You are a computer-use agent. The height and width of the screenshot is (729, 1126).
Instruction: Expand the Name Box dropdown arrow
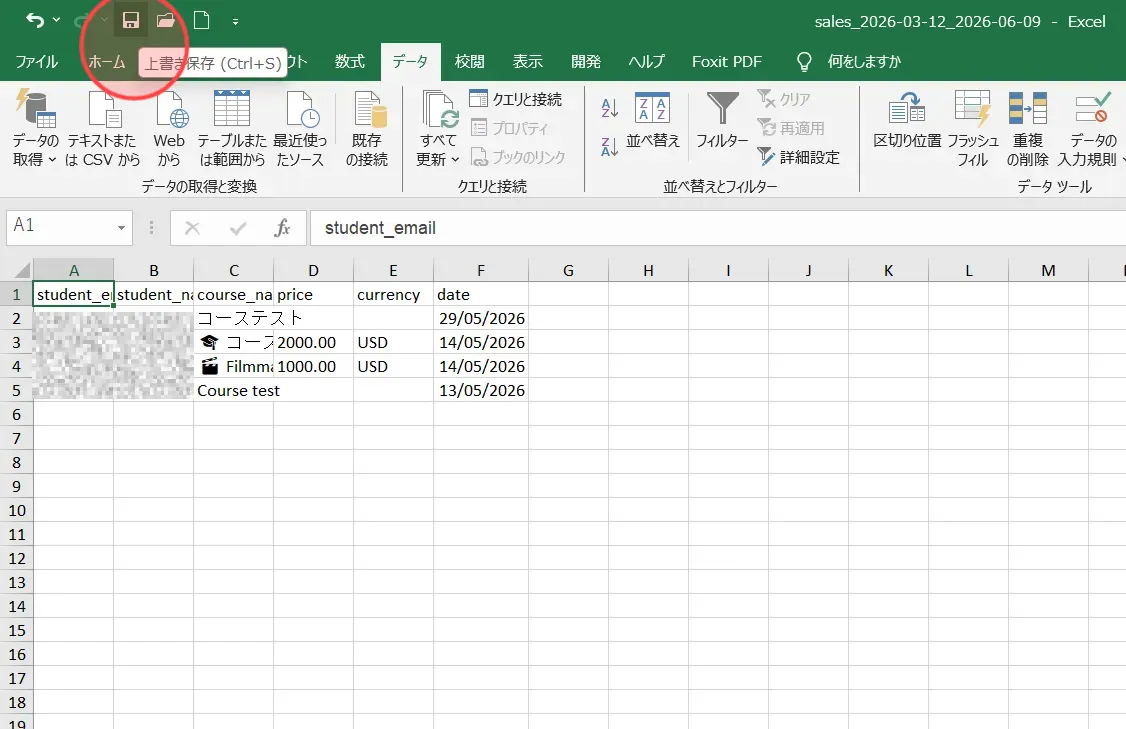(x=121, y=228)
